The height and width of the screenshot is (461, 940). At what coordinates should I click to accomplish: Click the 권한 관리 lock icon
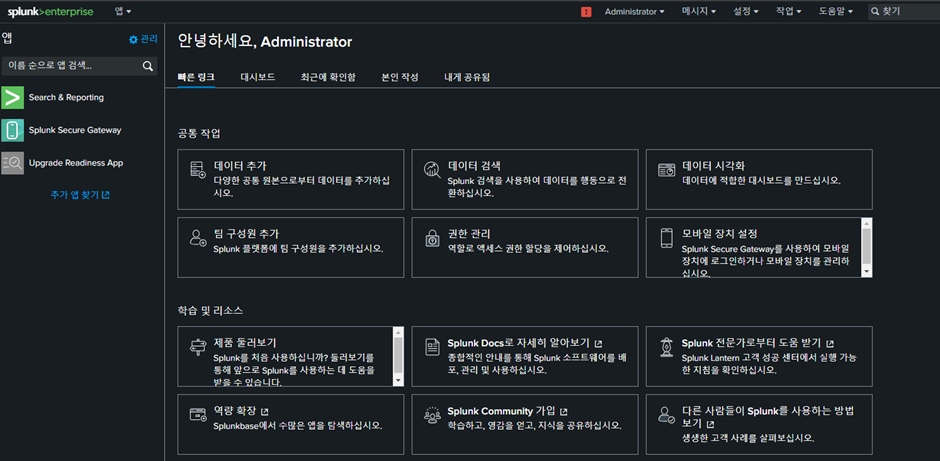tap(432, 237)
